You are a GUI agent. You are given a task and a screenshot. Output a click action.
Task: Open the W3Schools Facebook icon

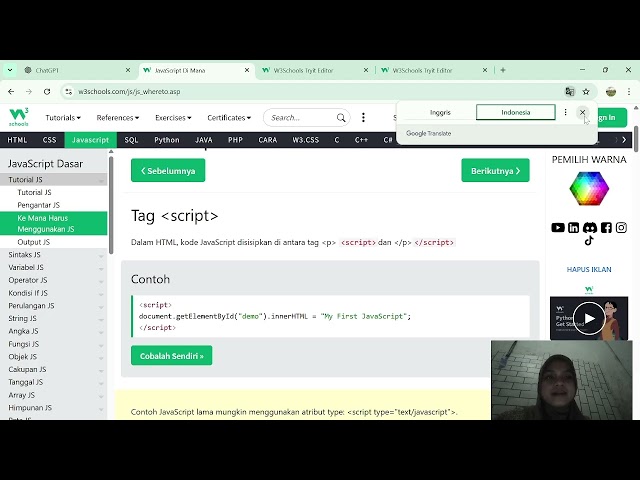[606, 227]
